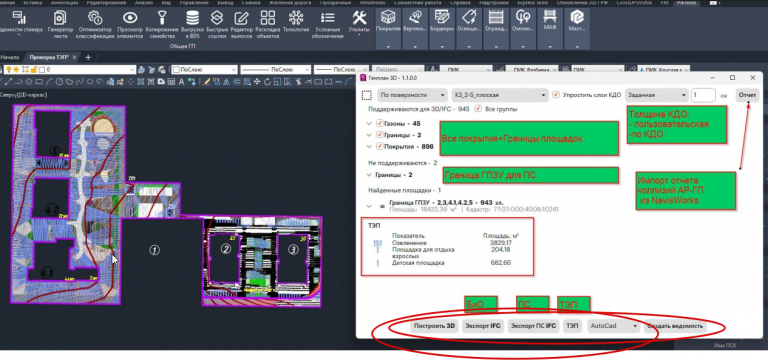Click the Построить 3D button
The width and height of the screenshot is (768, 360).
(434, 326)
